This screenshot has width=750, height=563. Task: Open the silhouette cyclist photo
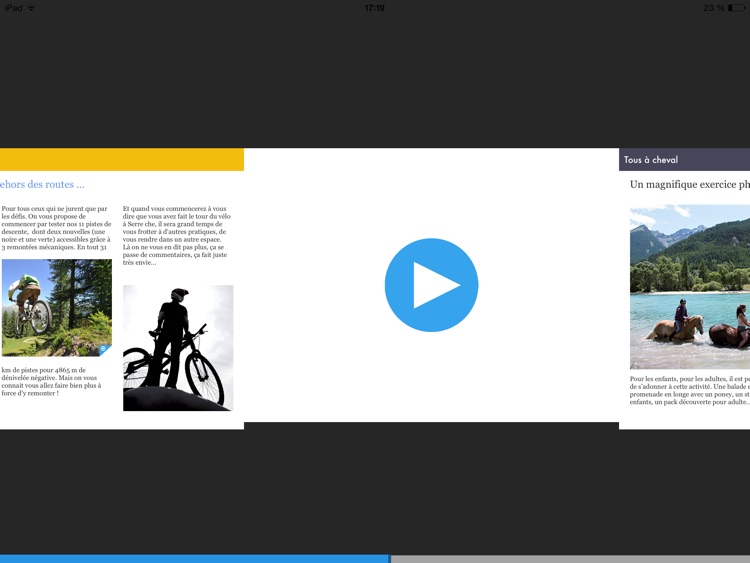(x=178, y=348)
